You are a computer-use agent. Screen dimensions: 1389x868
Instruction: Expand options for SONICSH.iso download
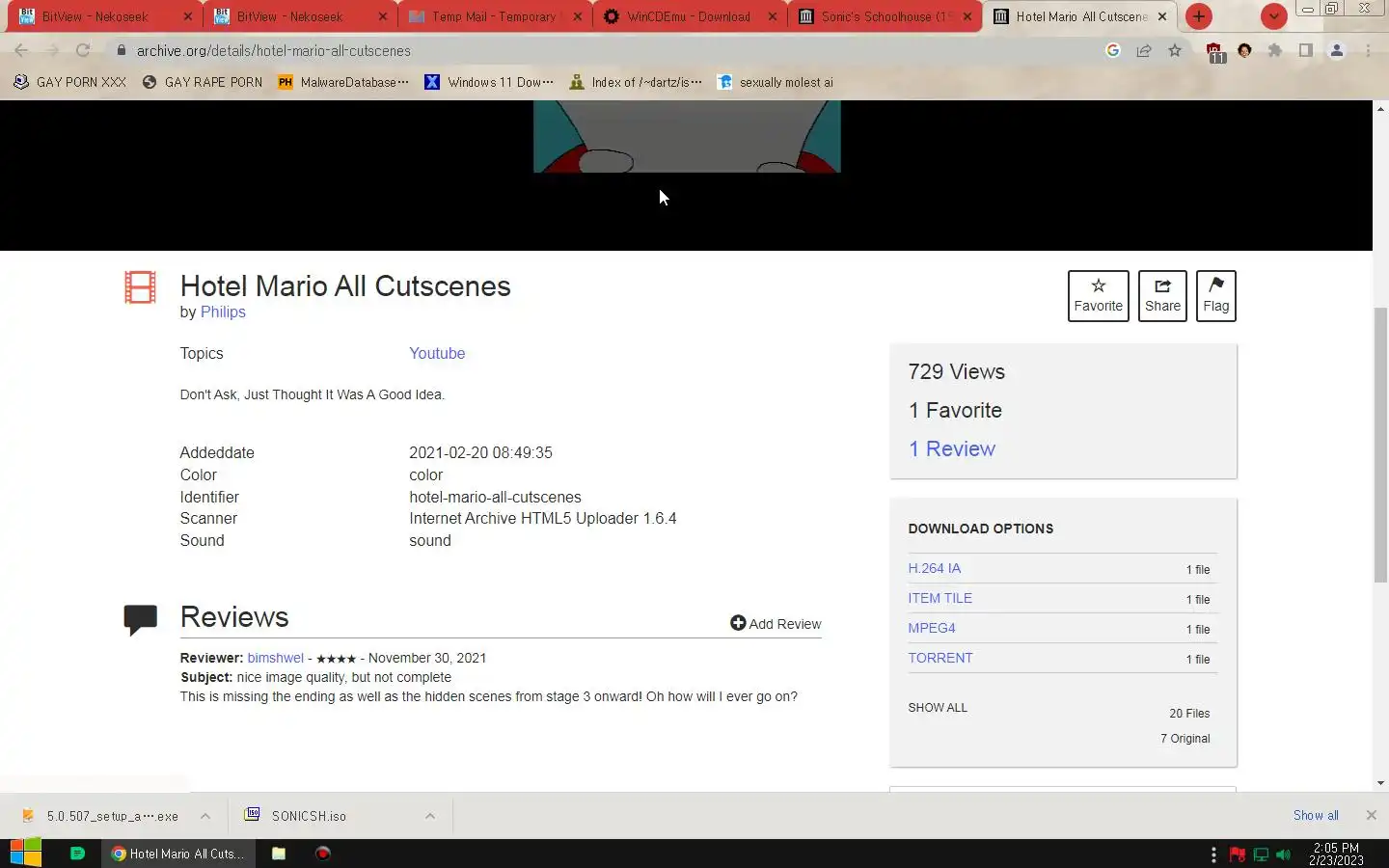430,816
